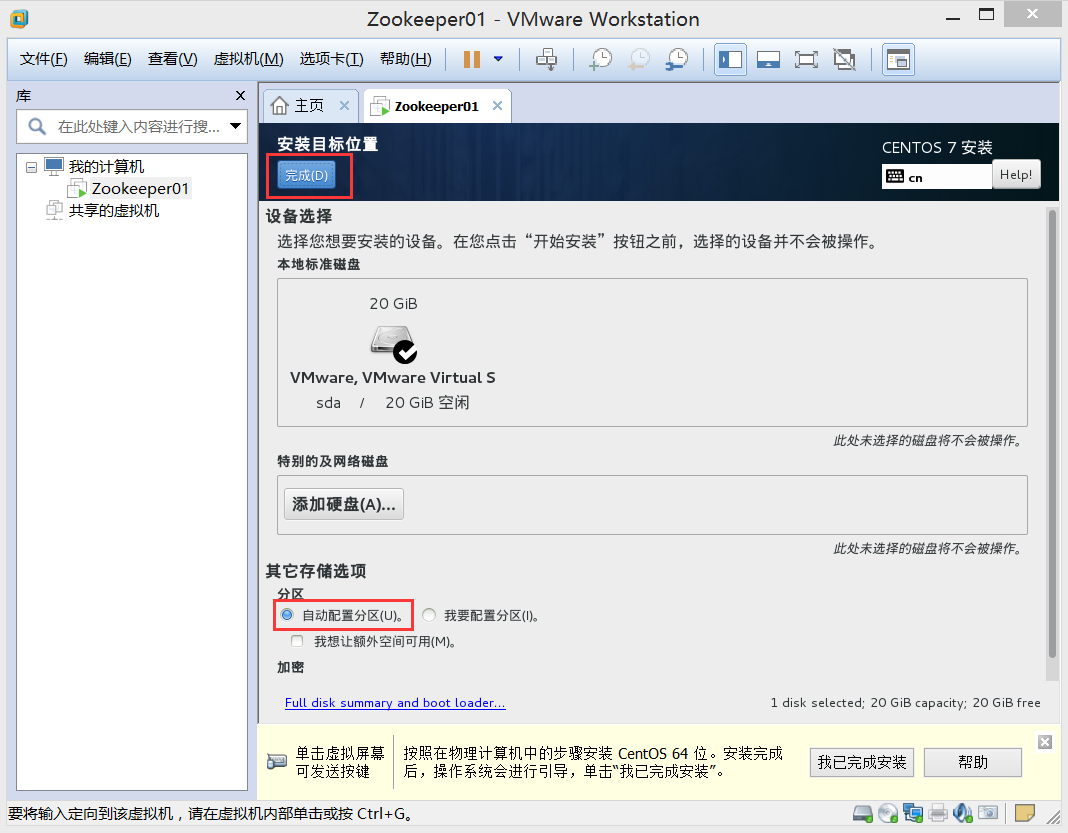Screen dimensions: 1068x833
Task: Close the 库 library panel
Action: (240, 95)
